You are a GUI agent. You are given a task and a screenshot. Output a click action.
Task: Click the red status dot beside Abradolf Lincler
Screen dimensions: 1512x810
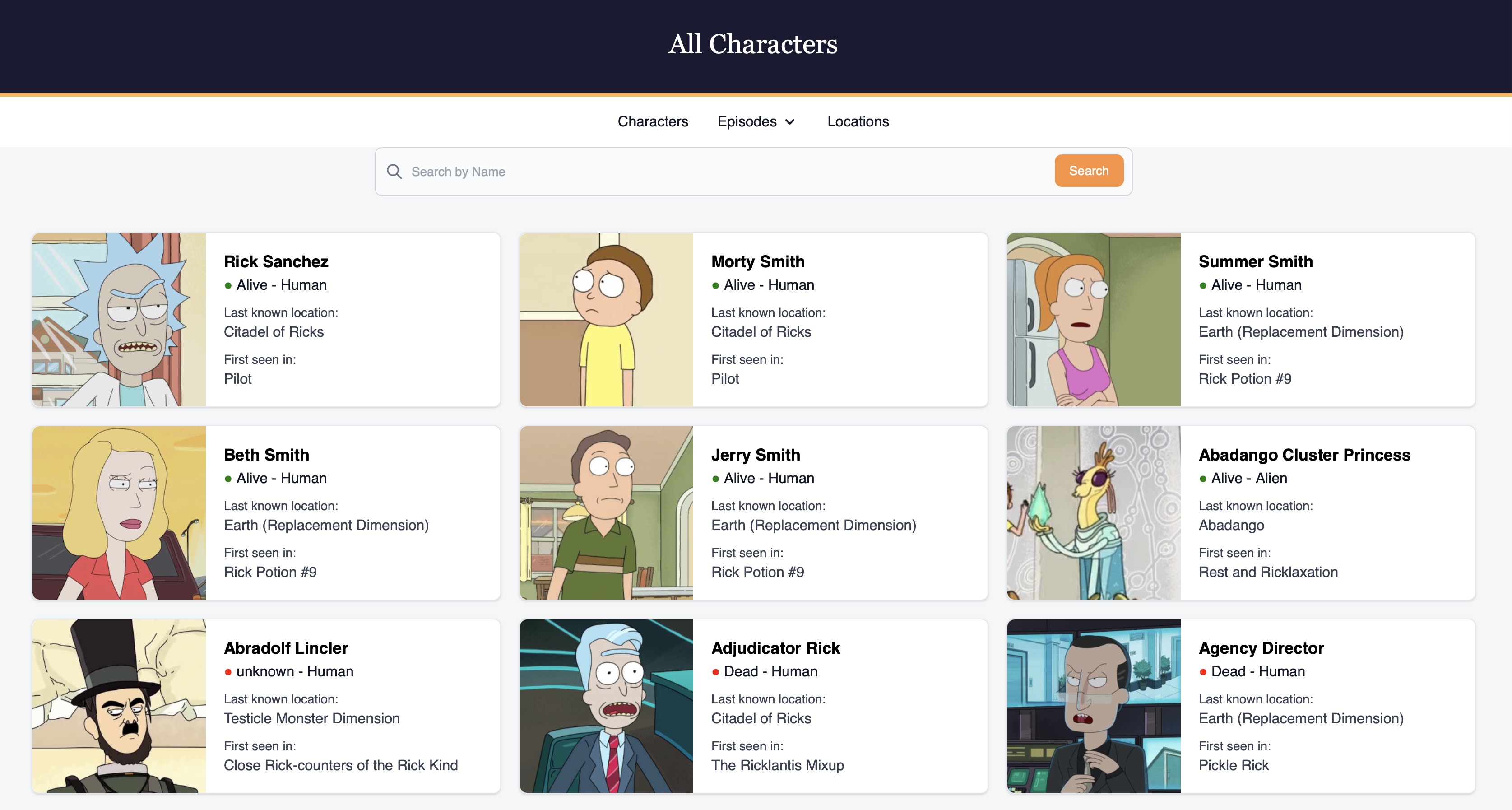228,672
